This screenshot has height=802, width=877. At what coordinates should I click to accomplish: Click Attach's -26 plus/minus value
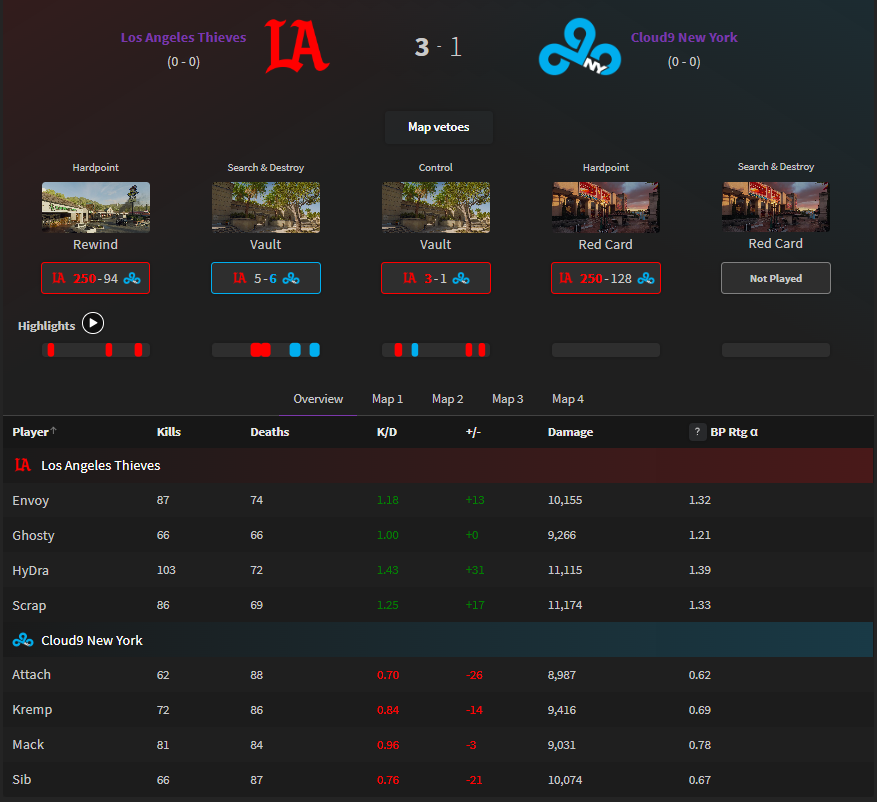point(474,675)
